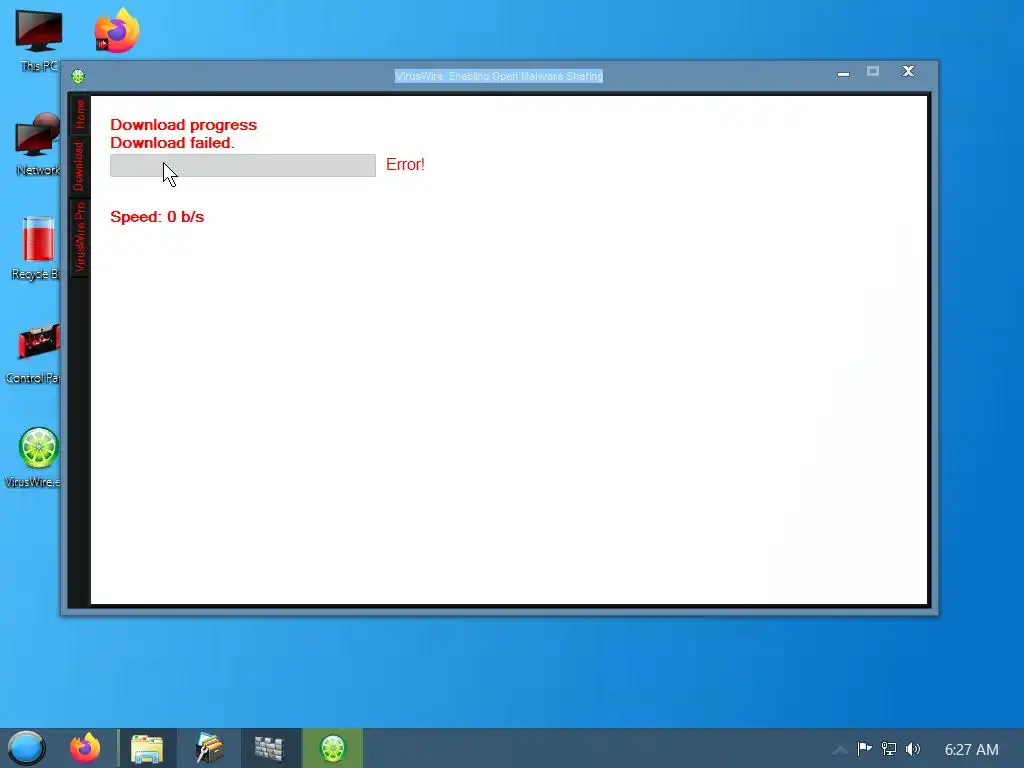1024x768 pixels.
Task: Click the 6:27 AM clock
Action: [972, 750]
